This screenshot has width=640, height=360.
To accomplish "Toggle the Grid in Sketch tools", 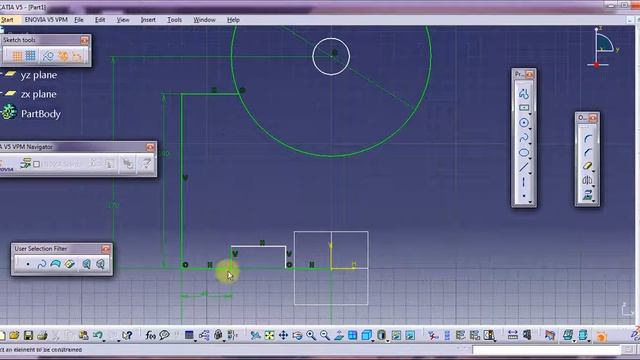I will pyautogui.click(x=17, y=56).
